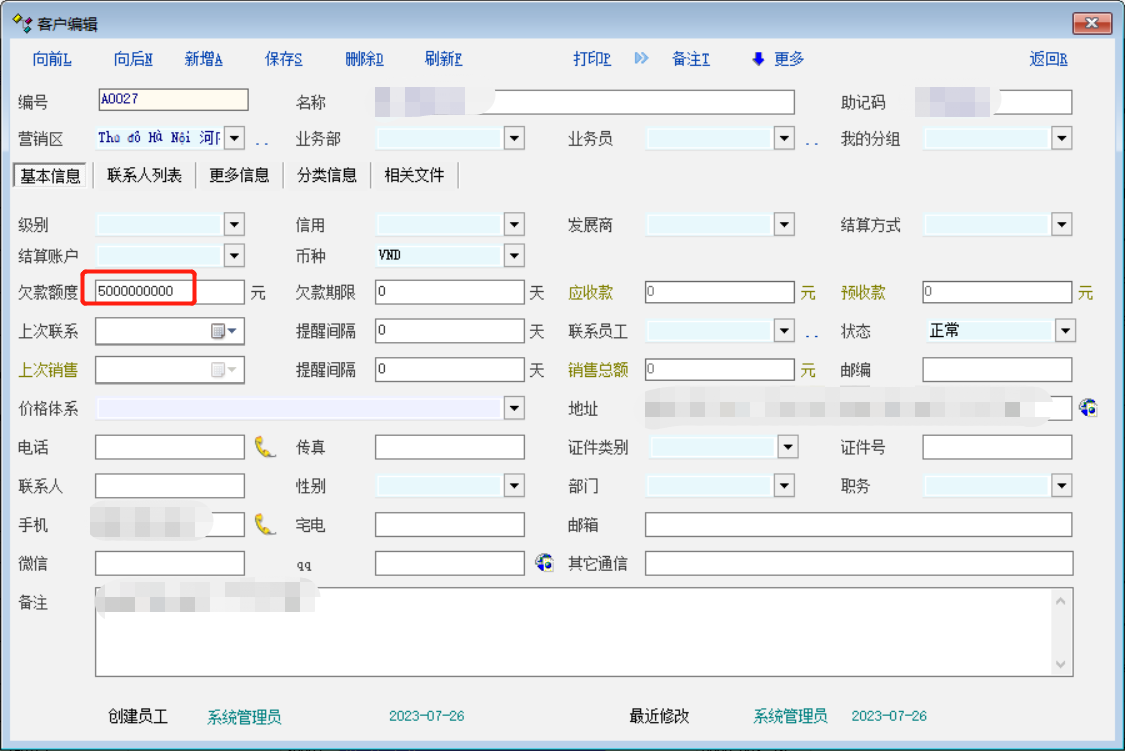Click the 更多 down-arrow icon
The image size is (1125, 751).
[x=758, y=59]
